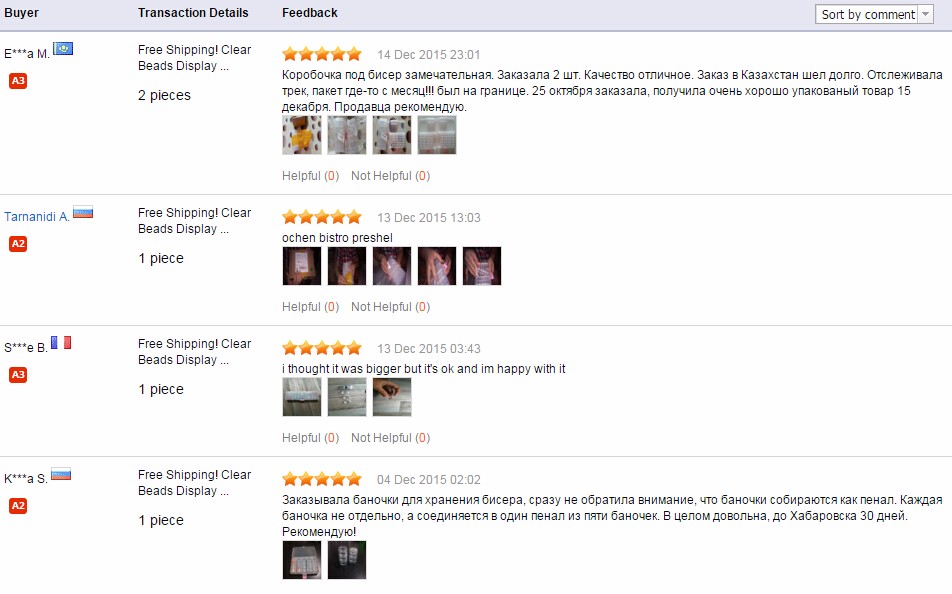Click the A2 badge under K***a S.
The width and height of the screenshot is (952, 594).
tap(18, 506)
